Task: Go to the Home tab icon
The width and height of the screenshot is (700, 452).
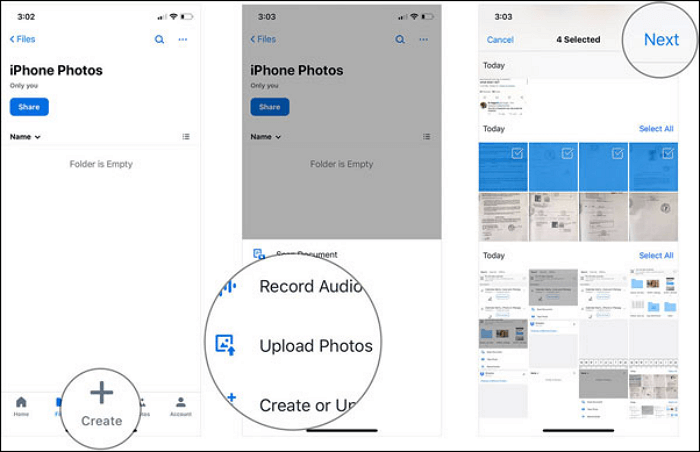Action: tap(21, 402)
